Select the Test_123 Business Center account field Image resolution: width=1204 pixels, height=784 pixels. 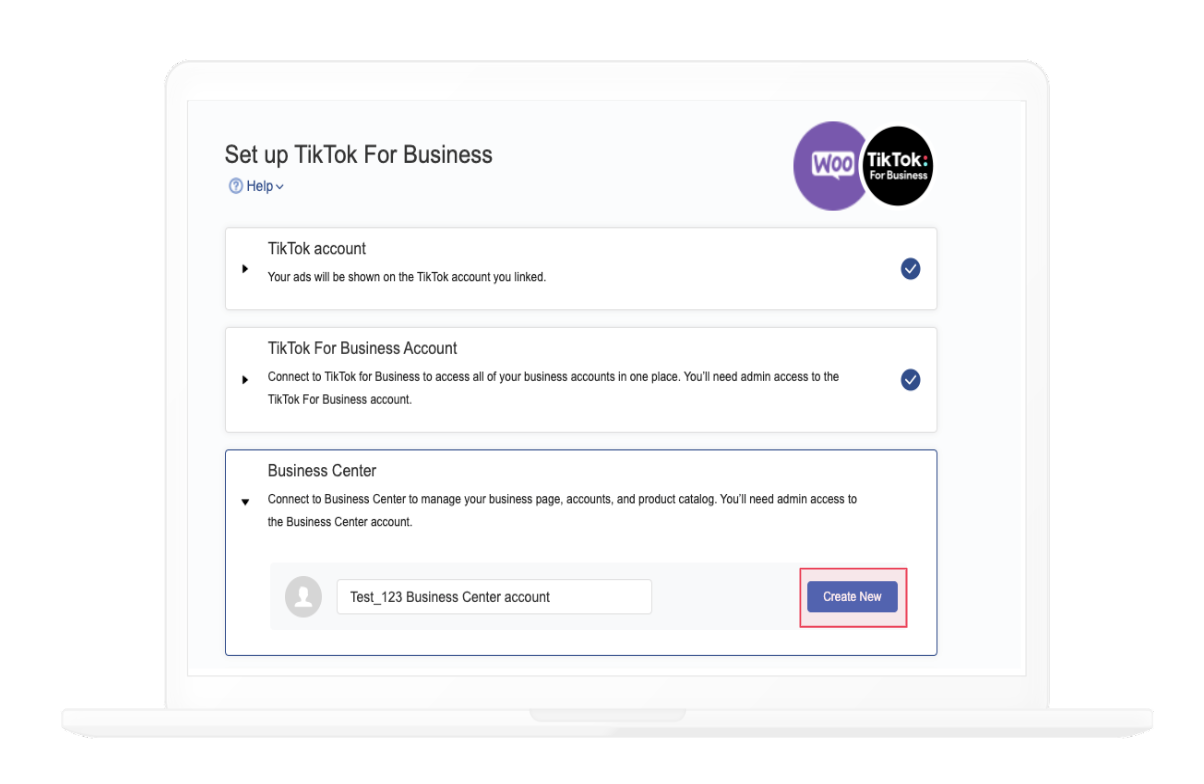[494, 597]
